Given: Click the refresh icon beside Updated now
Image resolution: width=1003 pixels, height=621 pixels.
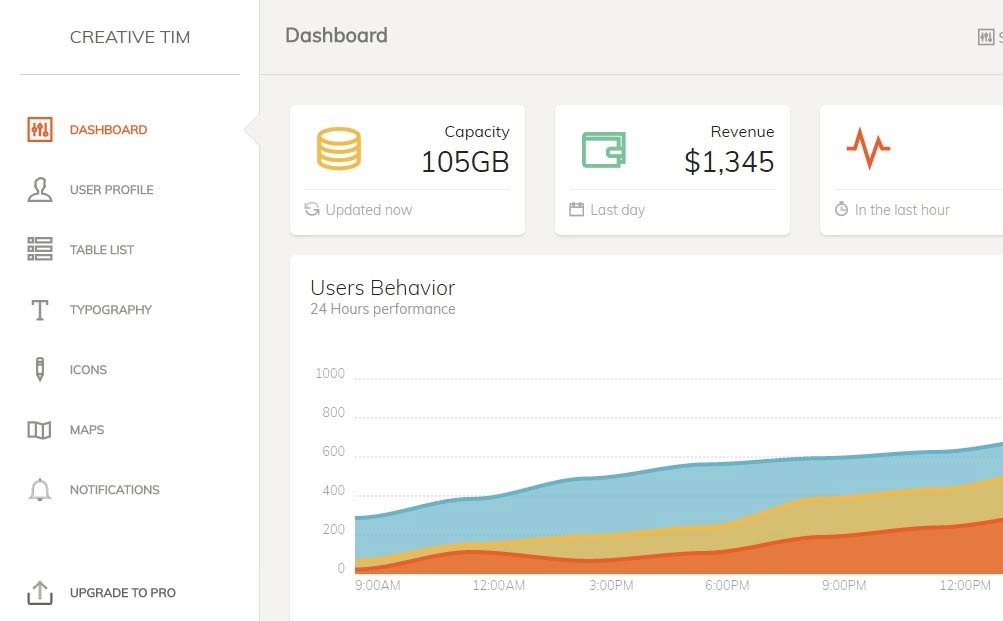Looking at the screenshot, I should click(x=312, y=209).
